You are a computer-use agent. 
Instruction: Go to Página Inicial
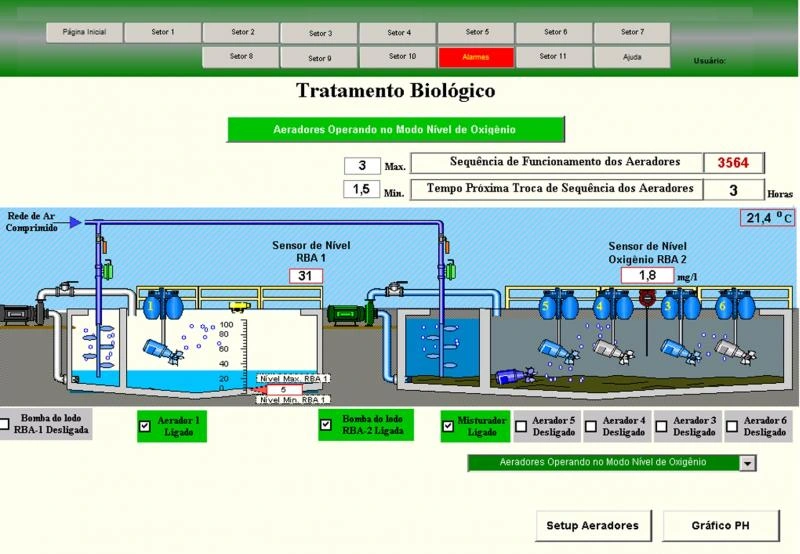(x=84, y=33)
